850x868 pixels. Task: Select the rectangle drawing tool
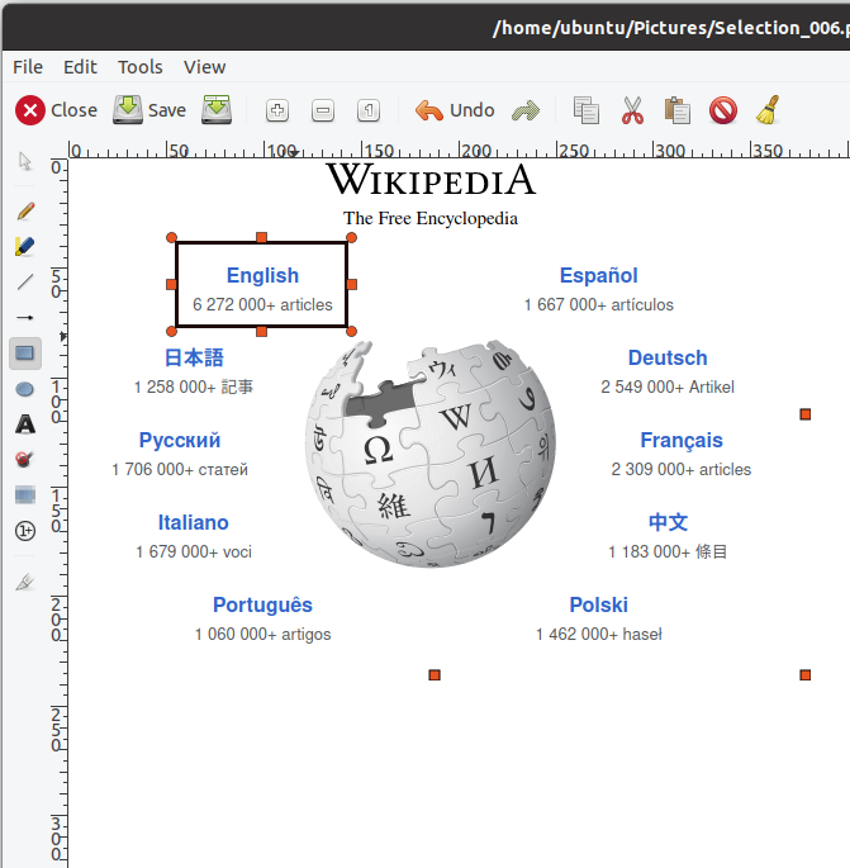(x=25, y=353)
